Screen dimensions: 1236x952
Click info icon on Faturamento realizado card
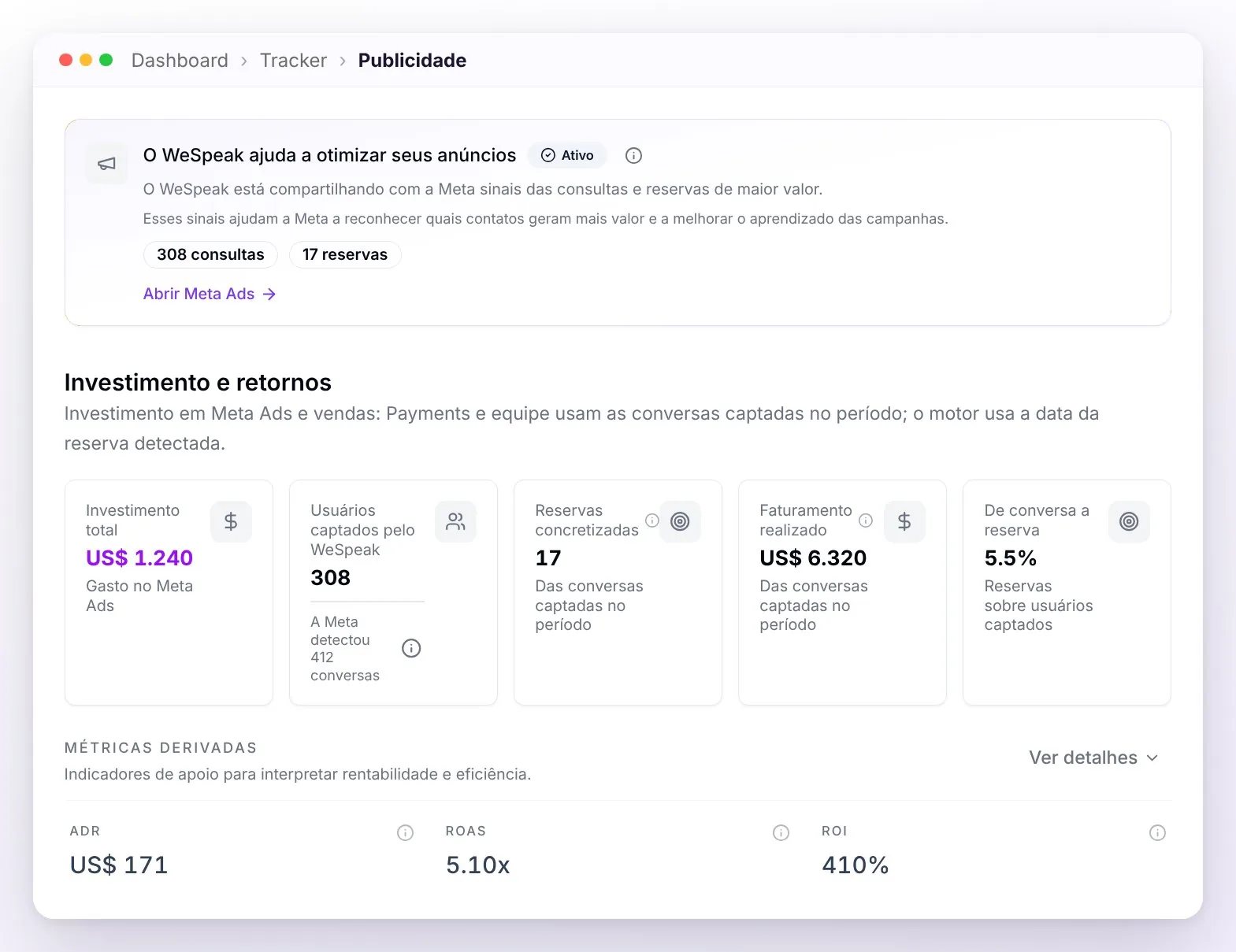[x=866, y=520]
